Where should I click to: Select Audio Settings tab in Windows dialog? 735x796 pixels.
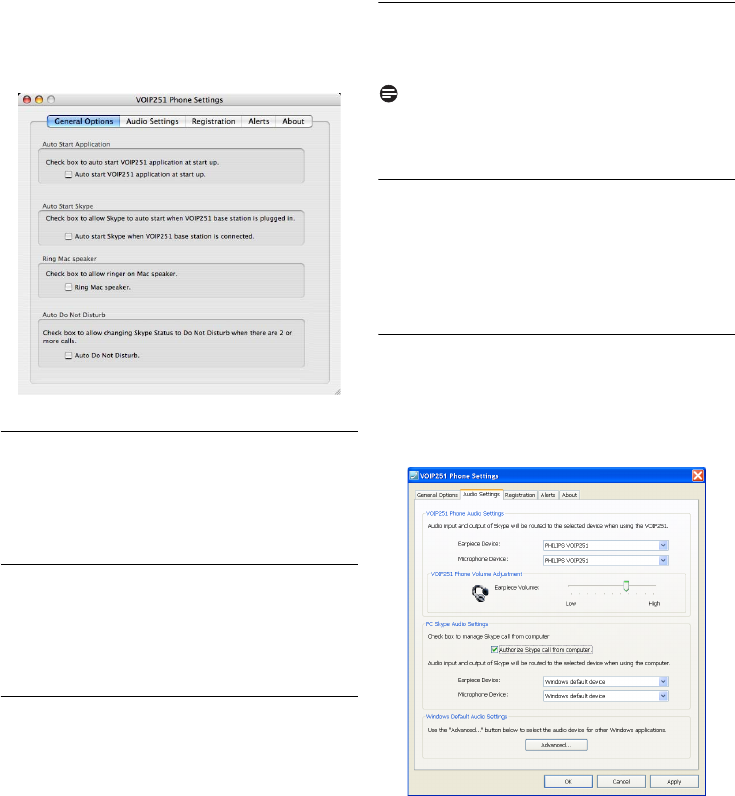click(481, 494)
